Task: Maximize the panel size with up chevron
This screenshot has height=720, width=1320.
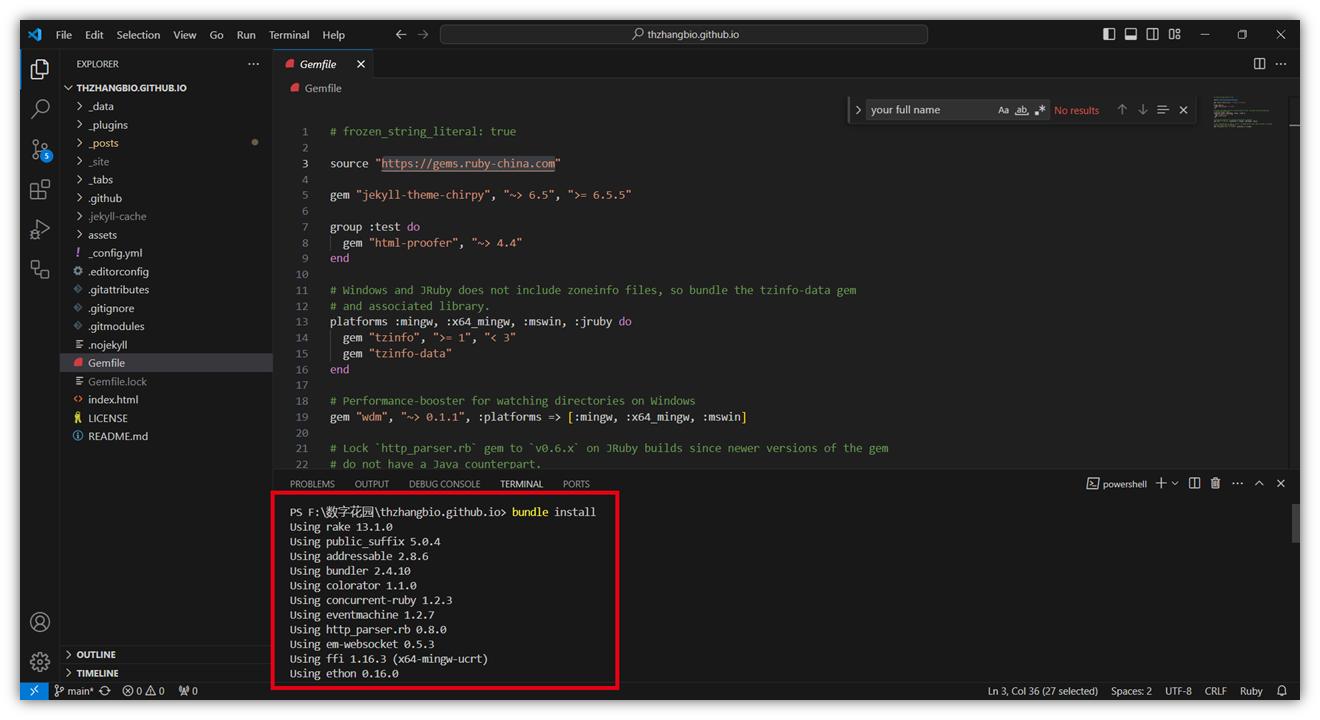Action: (x=1259, y=483)
